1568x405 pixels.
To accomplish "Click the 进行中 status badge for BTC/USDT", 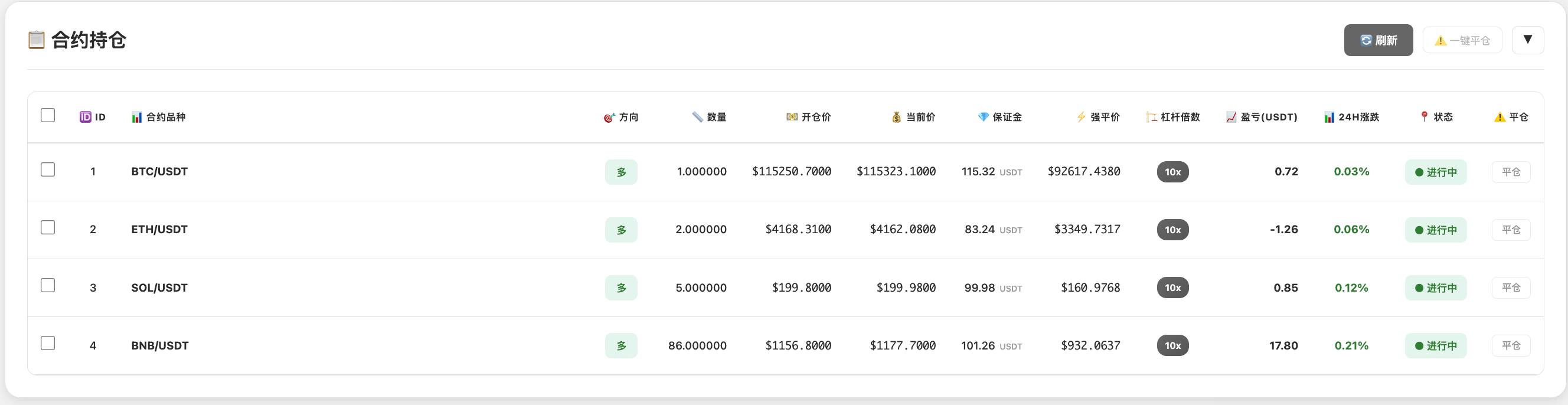I will [x=1436, y=172].
